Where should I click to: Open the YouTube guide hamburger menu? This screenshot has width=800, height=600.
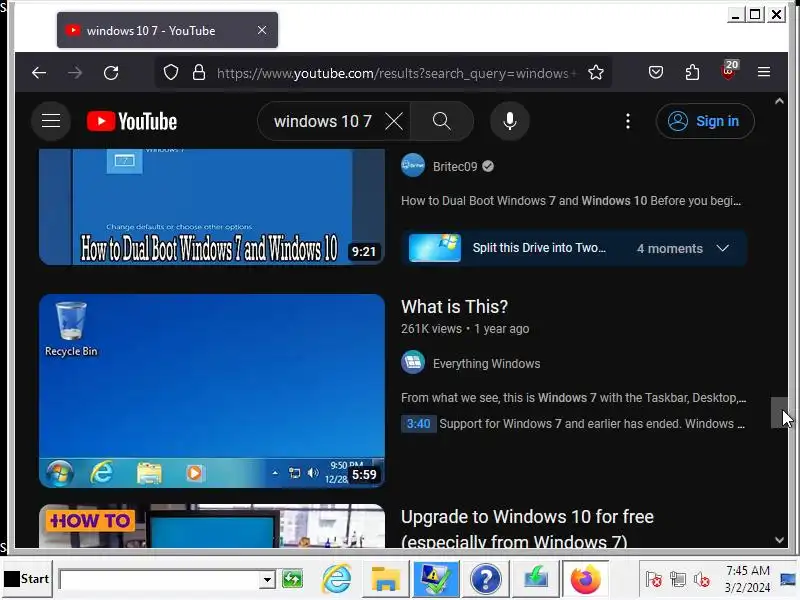click(x=51, y=121)
